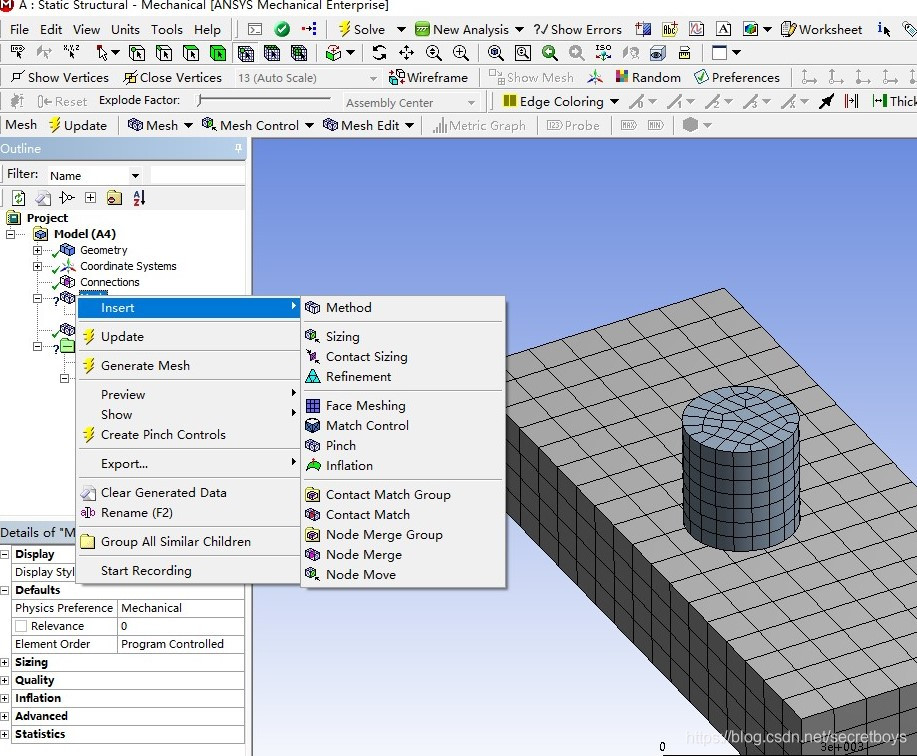Screen dimensions: 917x756
Task: Collapse the Model (A4) tree node
Action: (11, 234)
